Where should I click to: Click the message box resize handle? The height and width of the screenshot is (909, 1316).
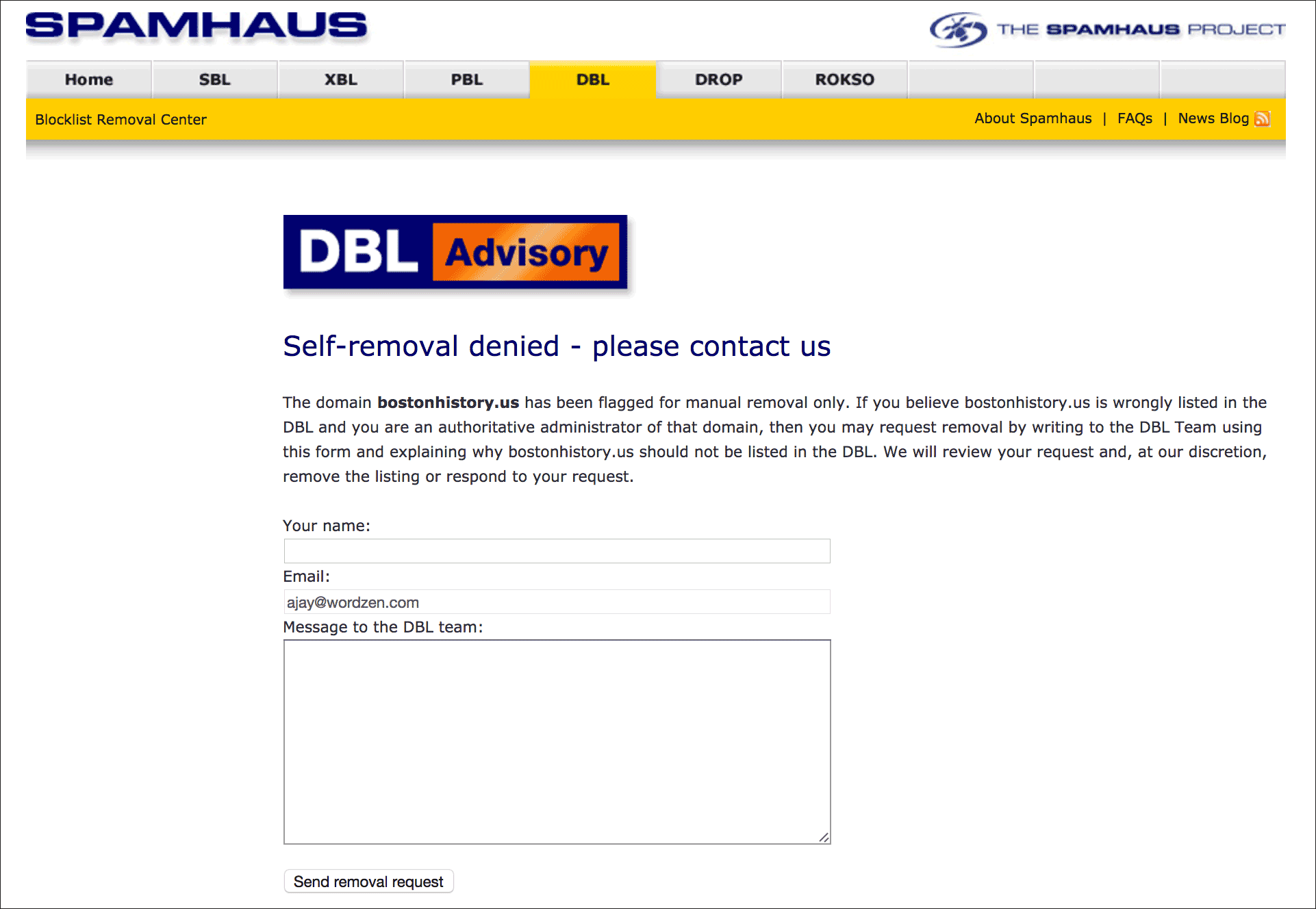tap(824, 837)
